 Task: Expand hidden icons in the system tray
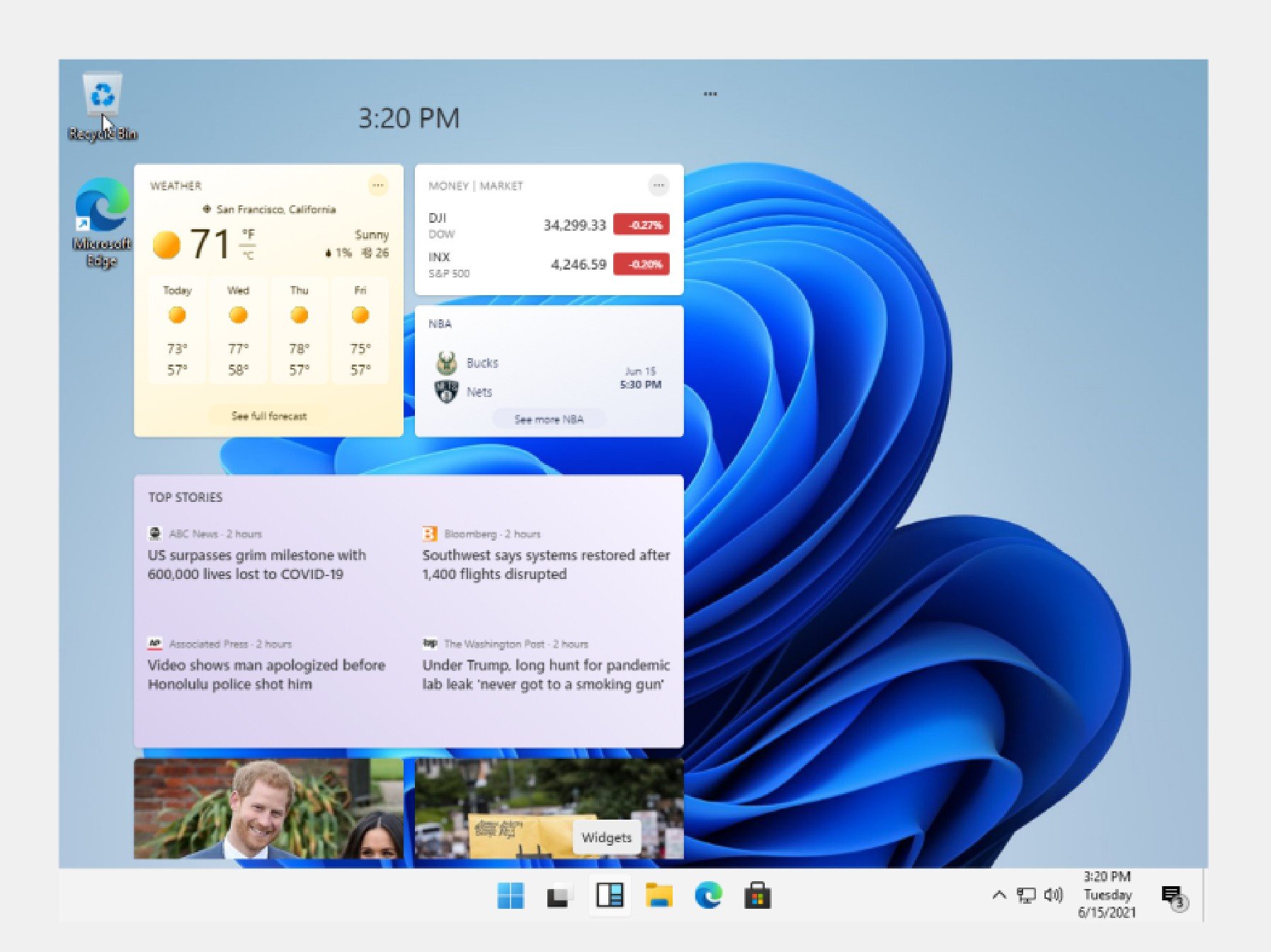pyautogui.click(x=999, y=895)
